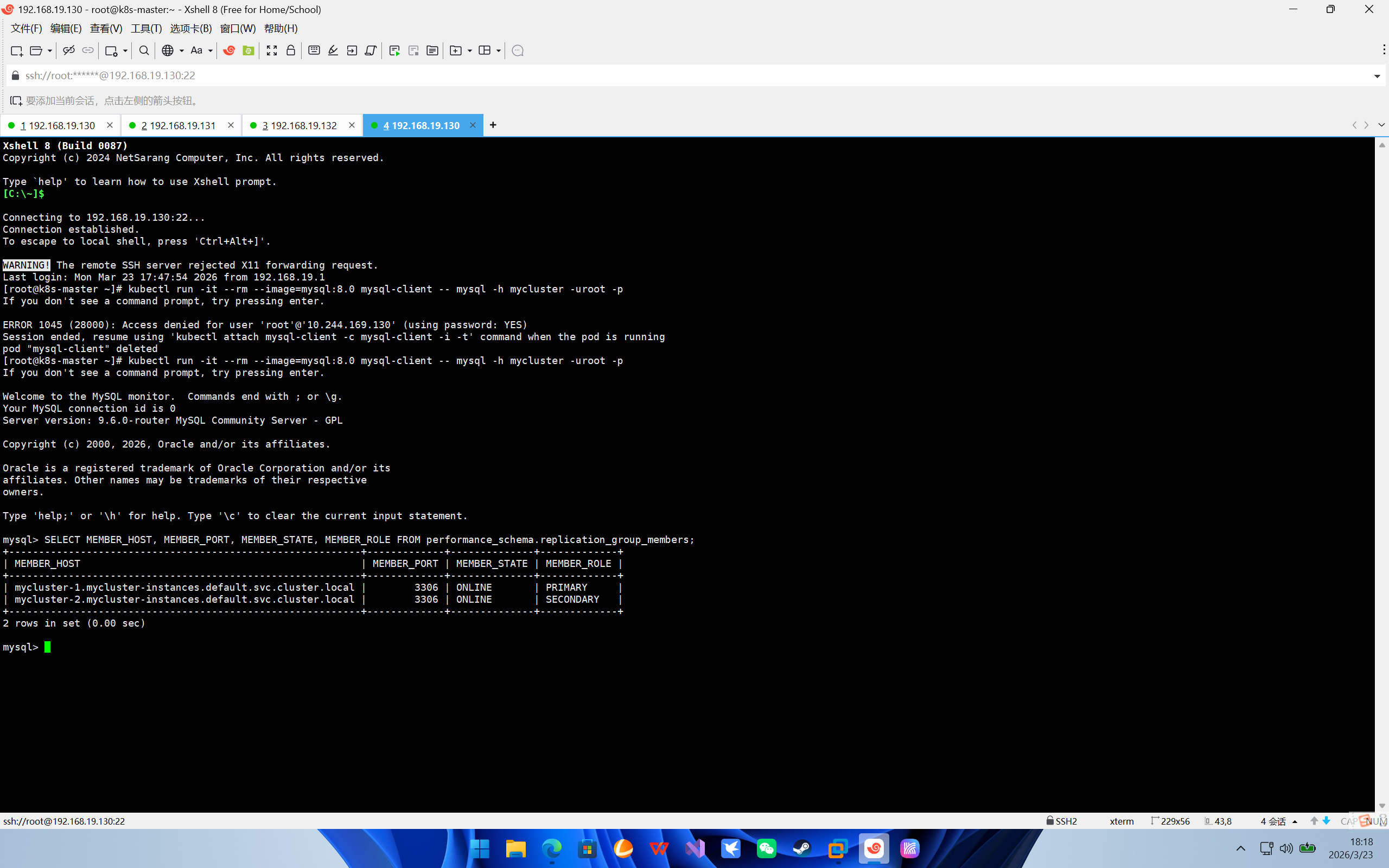Open the address bar history dropdown
The width and height of the screenshot is (1389, 868).
point(1377,76)
